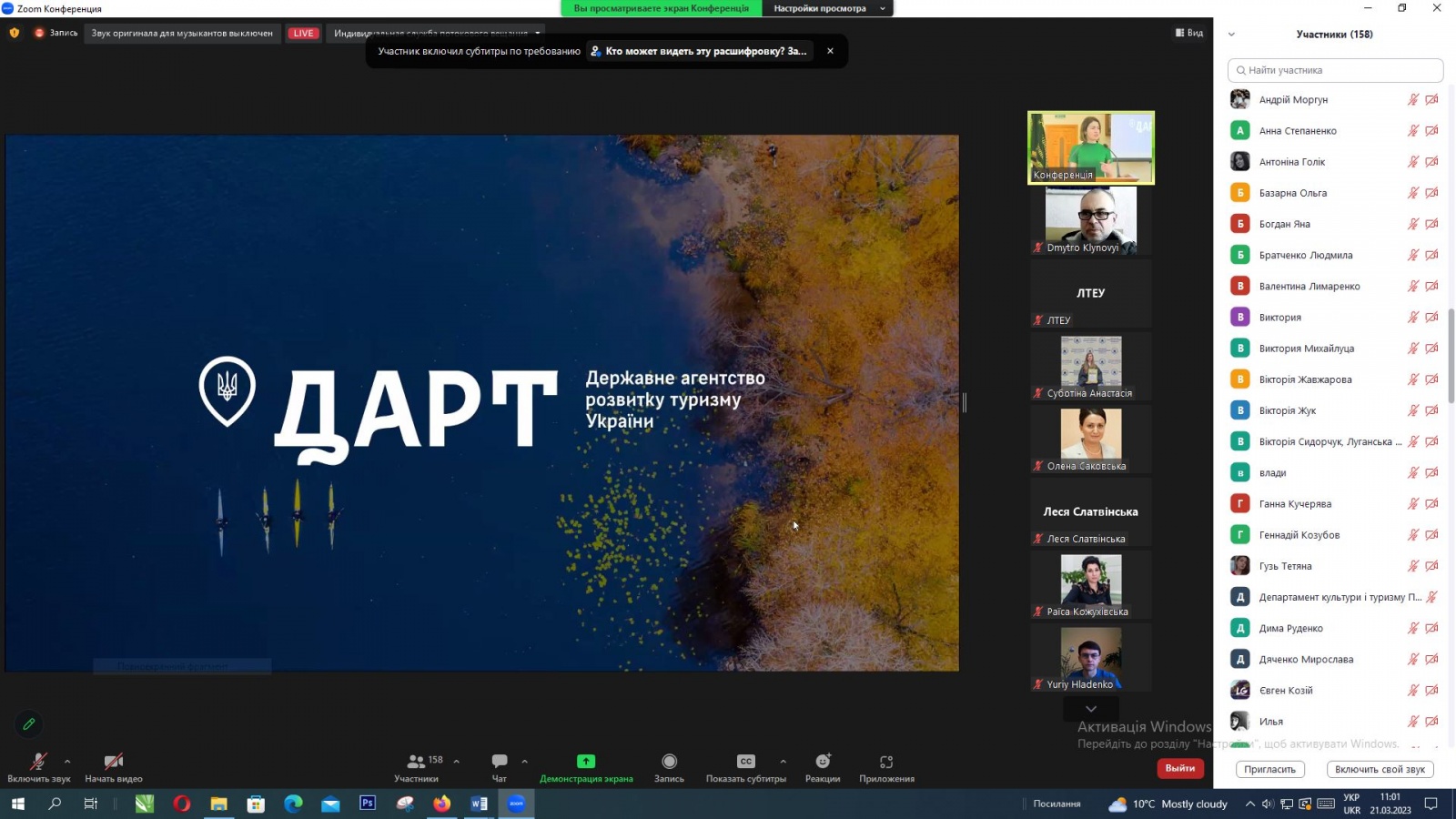Viewport: 1456px width, 819px height.
Task: Click muted microphone icon for Андрій Моргун
Action: pos(1413,100)
